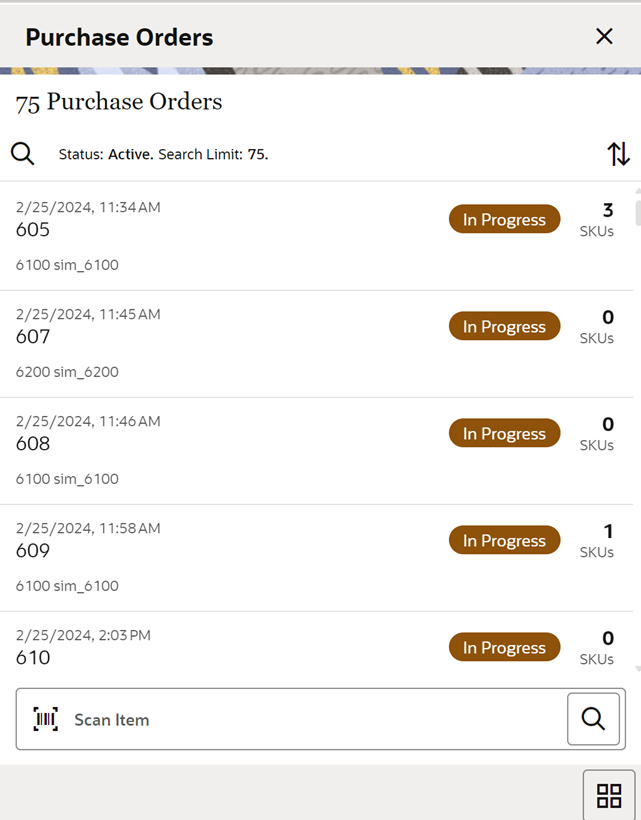This screenshot has width=641, height=820.
Task: Click the In Progress badge on order 610
Action: tap(504, 647)
